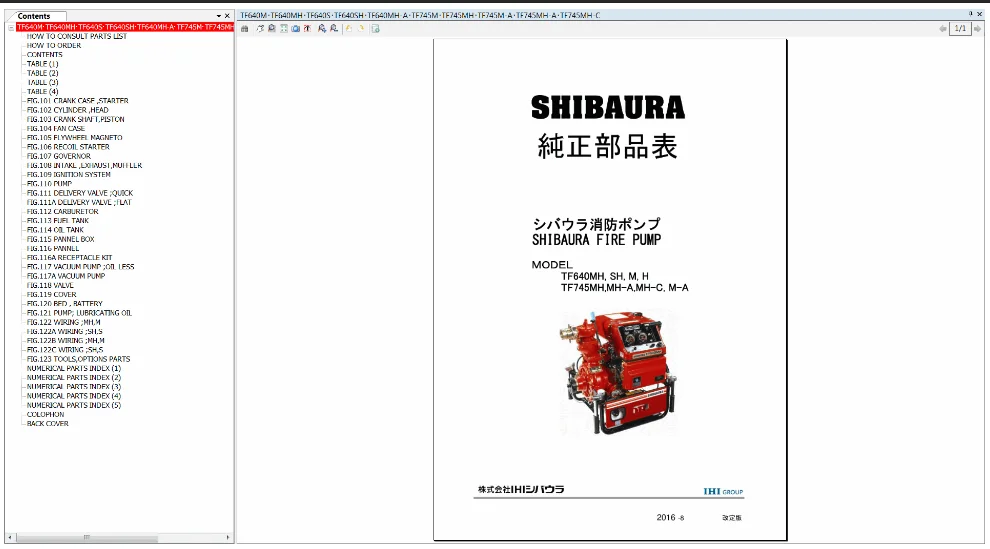The width and height of the screenshot is (990, 549).
Task: Collapse the TF640M root tree node
Action: pos(11,27)
